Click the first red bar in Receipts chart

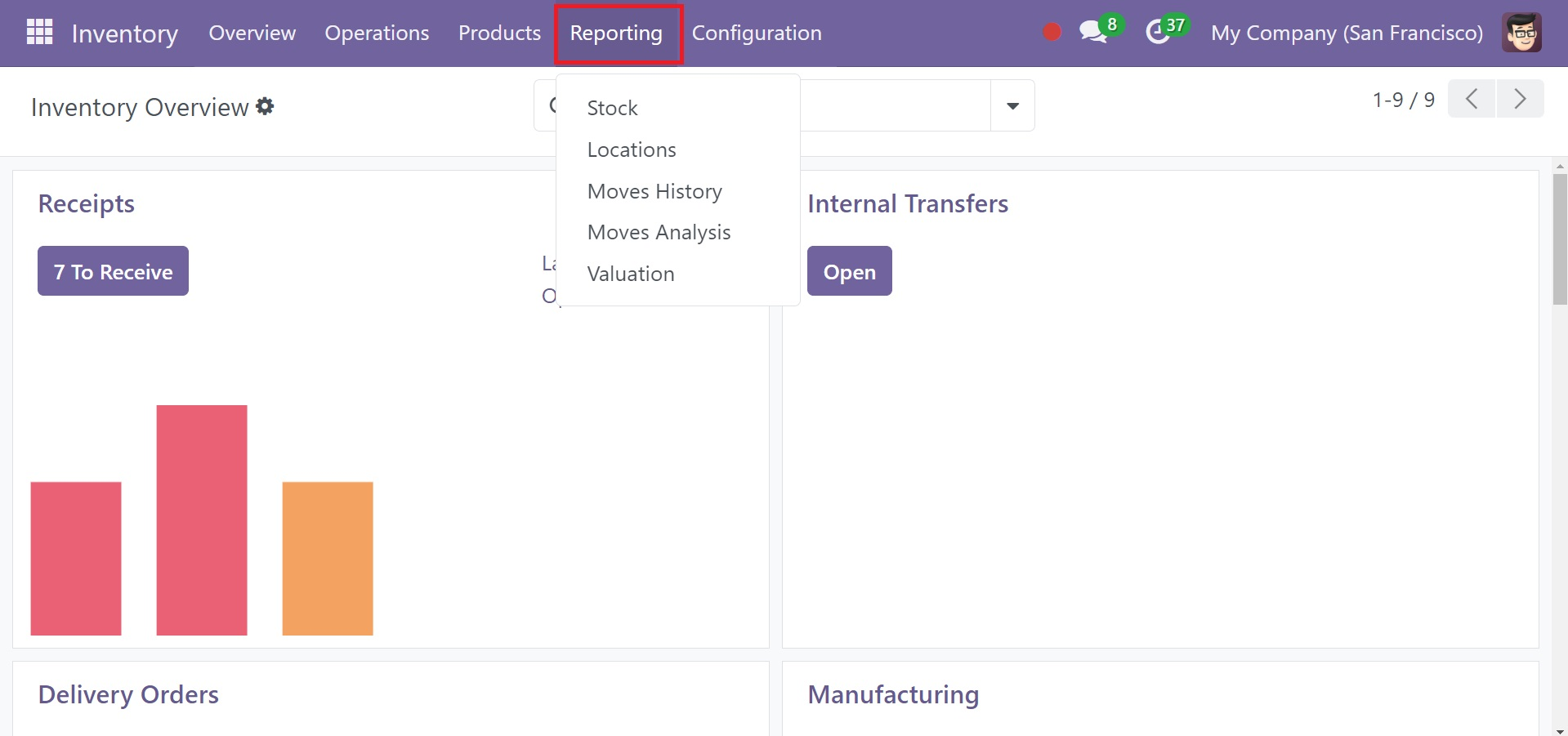click(76, 559)
